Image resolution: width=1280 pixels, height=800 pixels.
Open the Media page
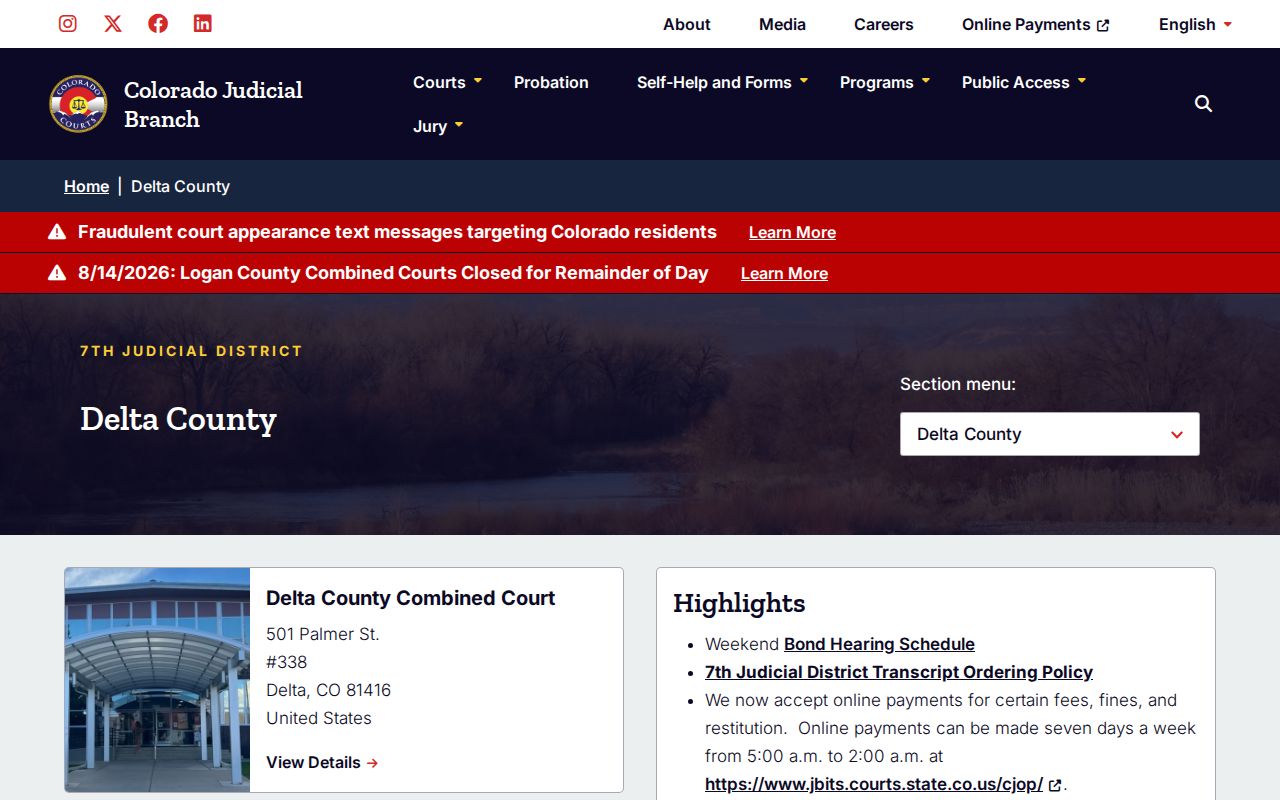(782, 24)
